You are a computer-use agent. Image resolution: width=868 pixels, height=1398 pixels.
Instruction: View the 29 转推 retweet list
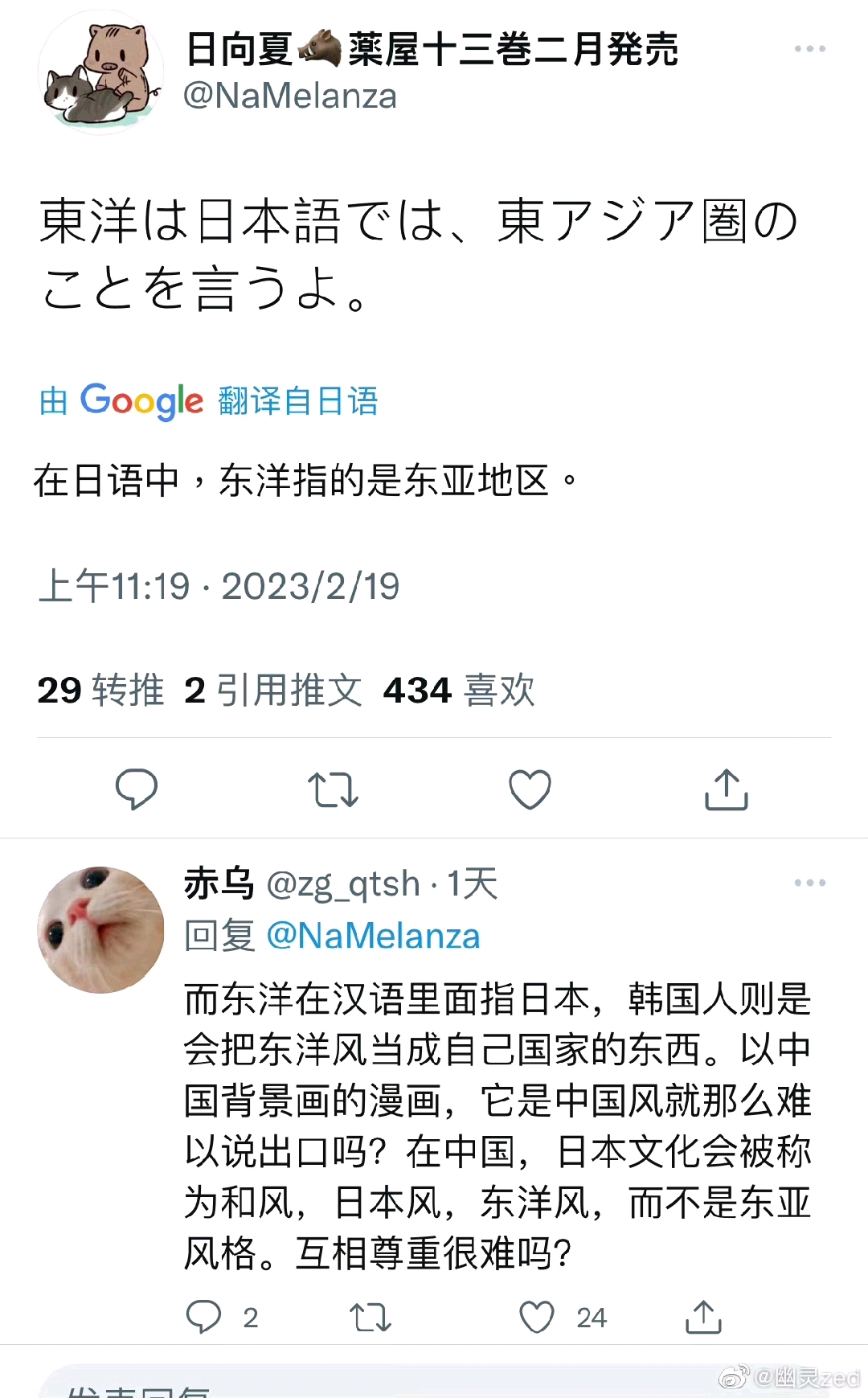click(x=100, y=691)
